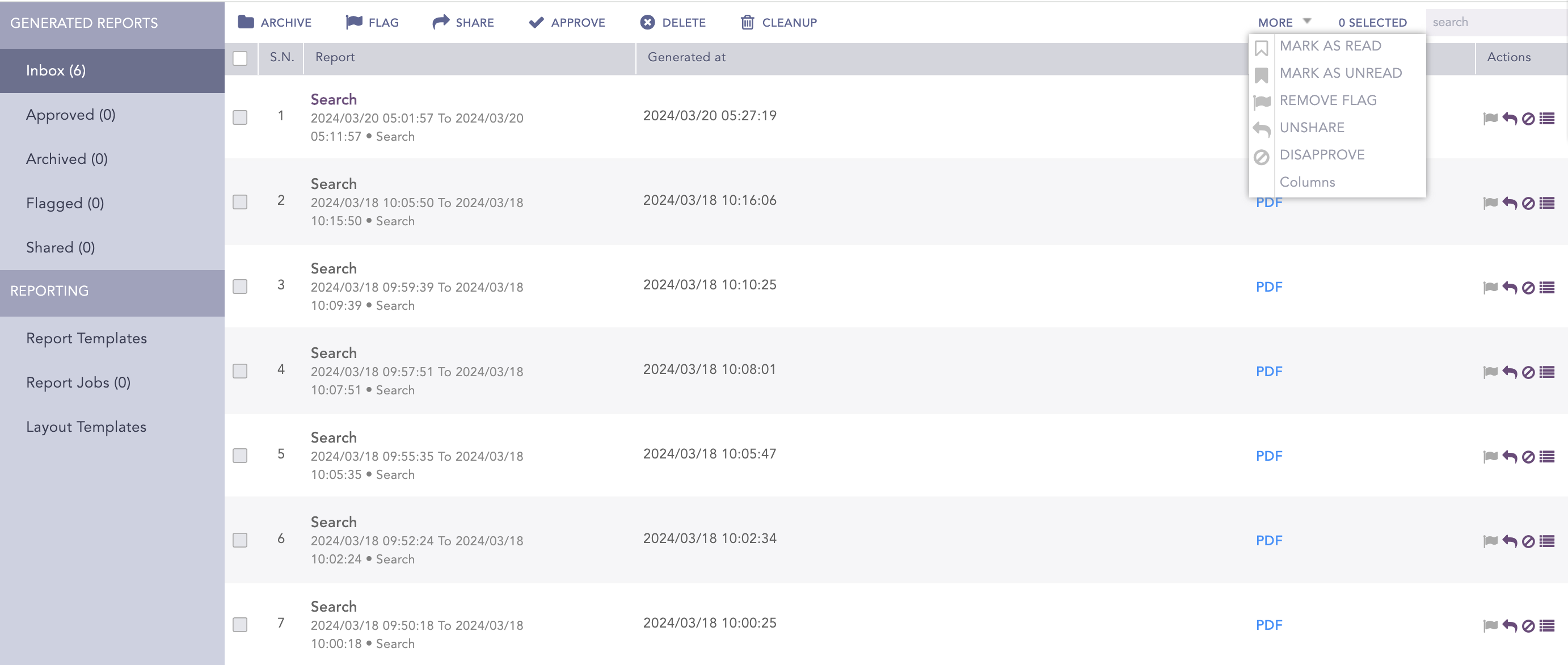
Task: Select MARK AS UNREAD menu entry
Action: click(1340, 73)
